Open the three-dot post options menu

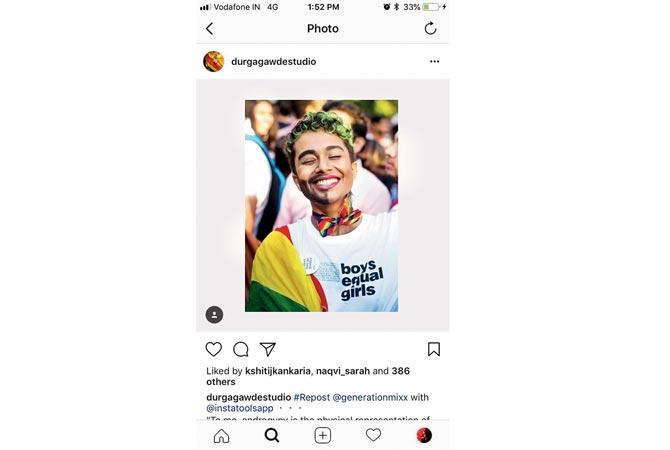[435, 62]
